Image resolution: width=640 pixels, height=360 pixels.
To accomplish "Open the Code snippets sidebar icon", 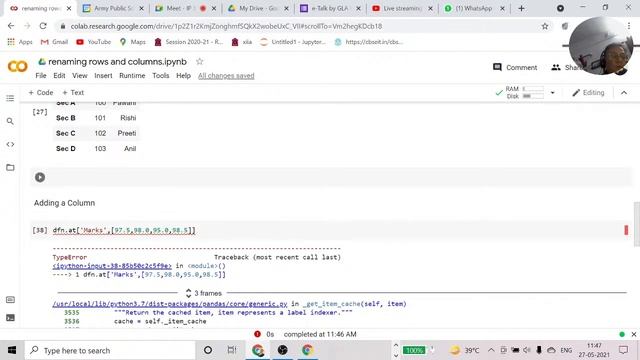I will [x=10, y=144].
